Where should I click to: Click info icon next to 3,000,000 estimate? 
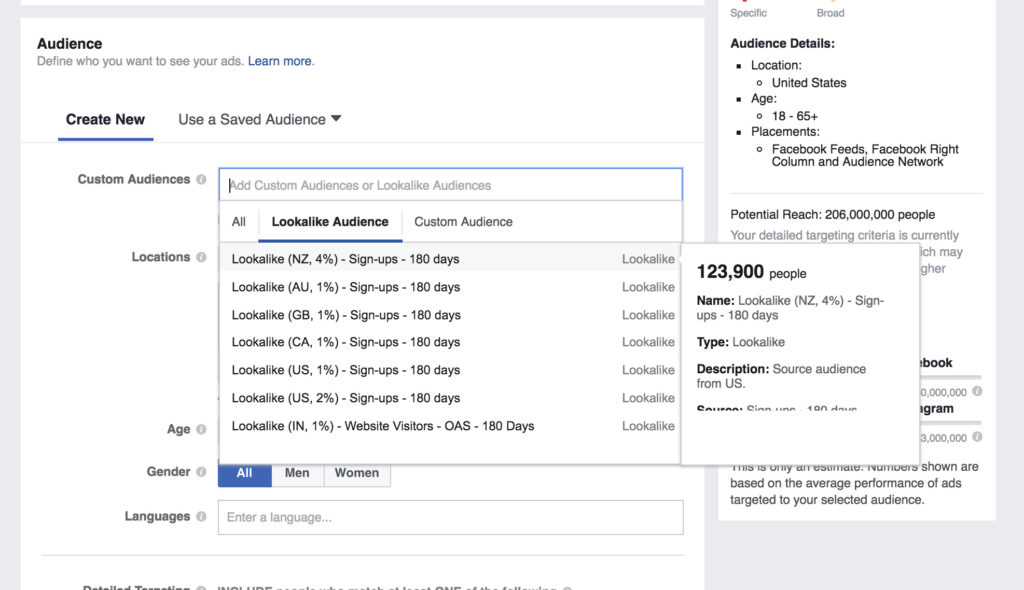pyautogui.click(x=977, y=436)
